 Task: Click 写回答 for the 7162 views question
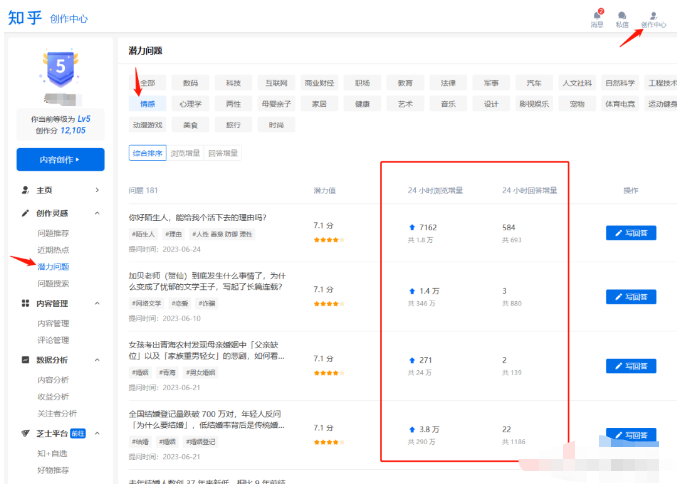point(631,233)
